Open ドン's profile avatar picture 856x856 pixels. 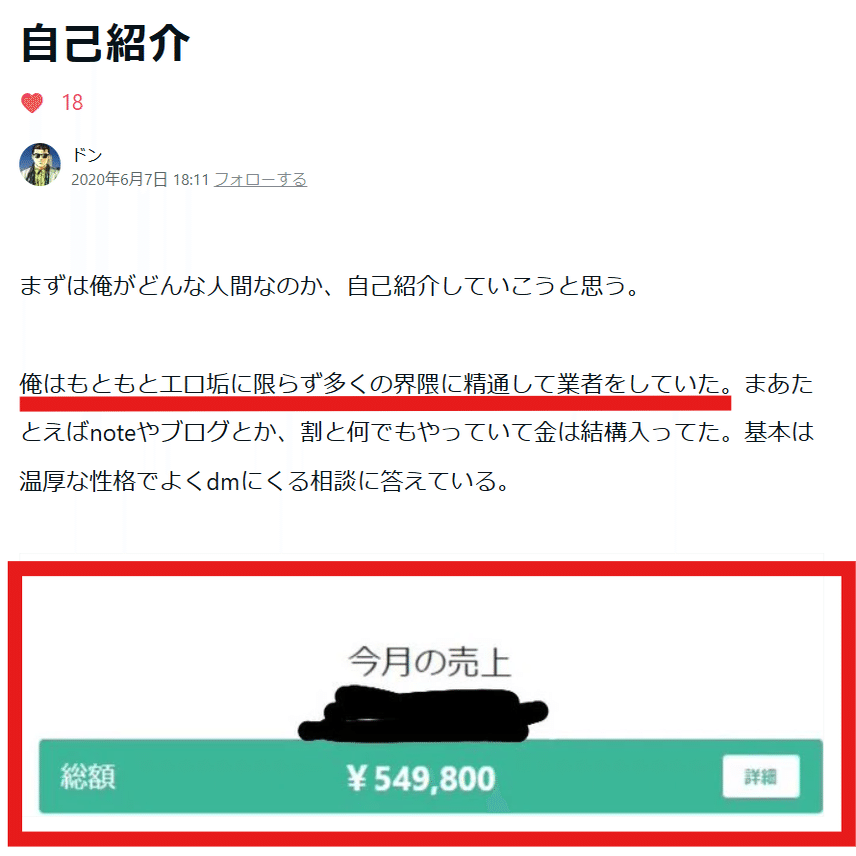click(40, 164)
